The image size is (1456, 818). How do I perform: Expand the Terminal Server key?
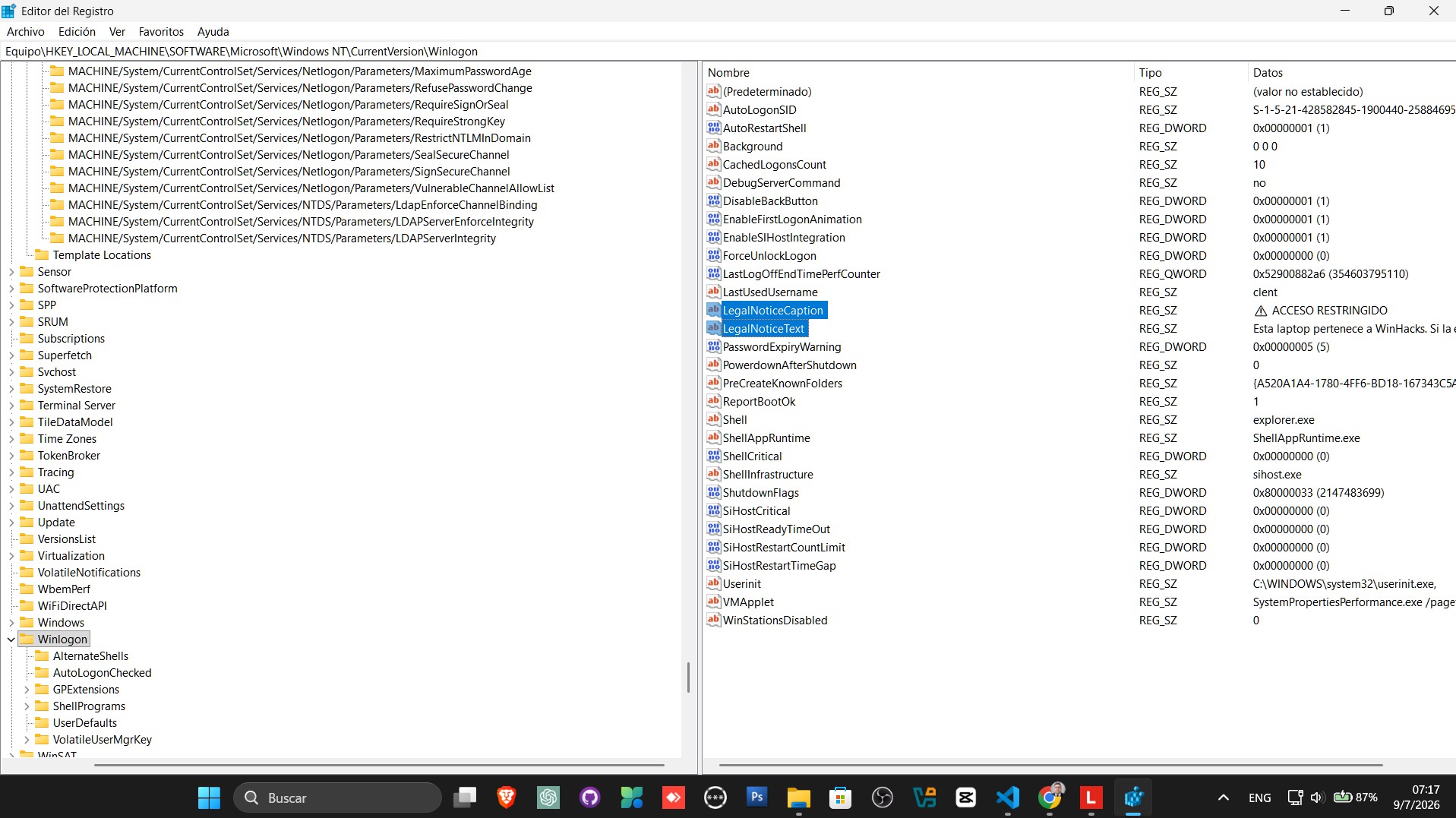coord(11,406)
